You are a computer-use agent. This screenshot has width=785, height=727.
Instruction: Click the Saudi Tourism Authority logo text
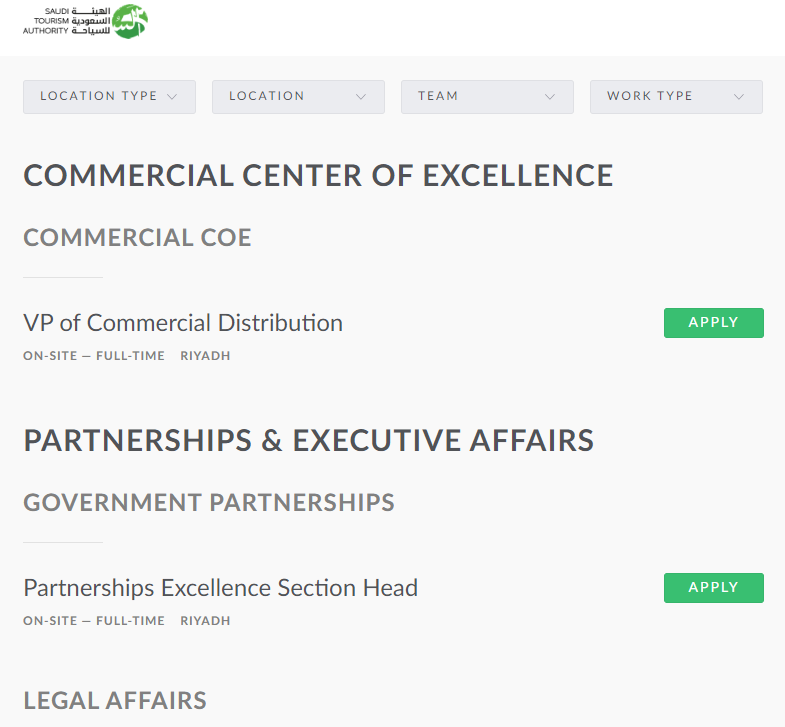tap(67, 21)
